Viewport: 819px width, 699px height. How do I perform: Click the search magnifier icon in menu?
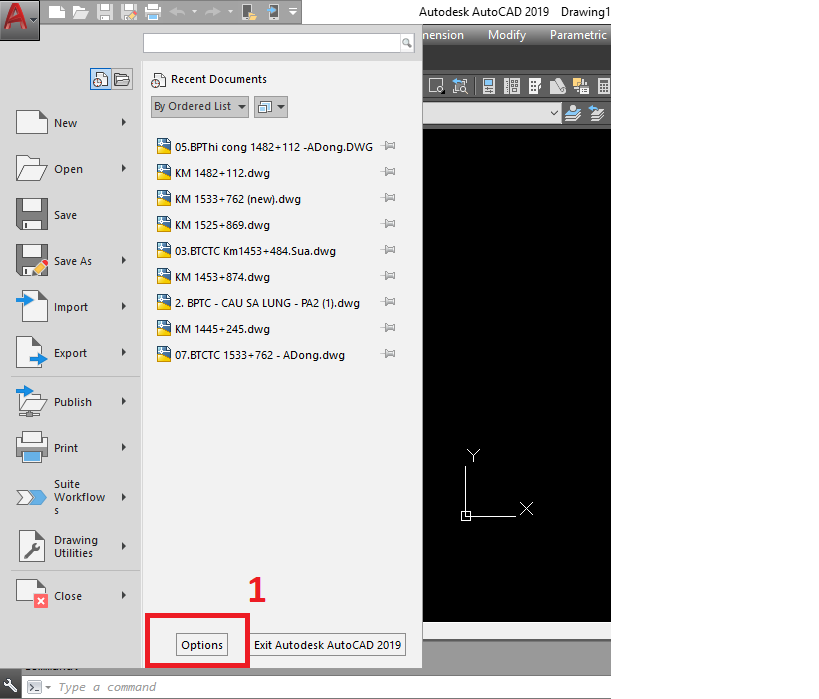pyautogui.click(x=407, y=43)
